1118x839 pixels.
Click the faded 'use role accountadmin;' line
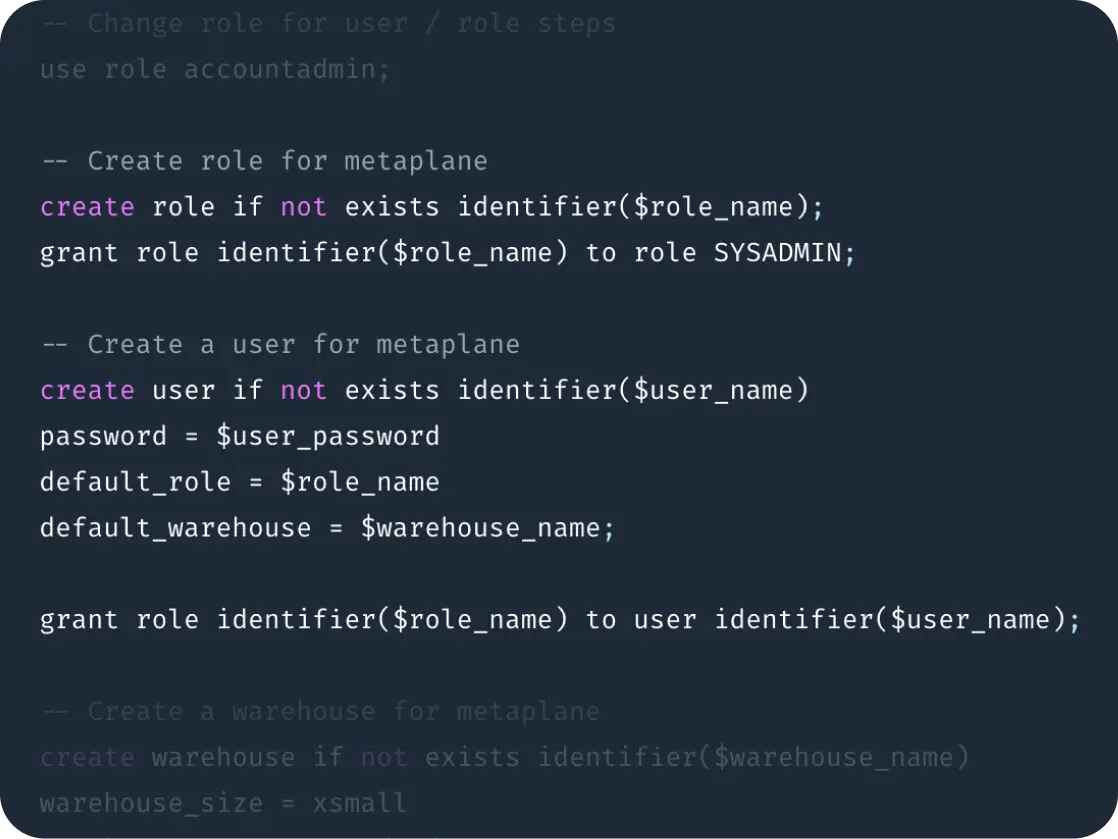215,70
